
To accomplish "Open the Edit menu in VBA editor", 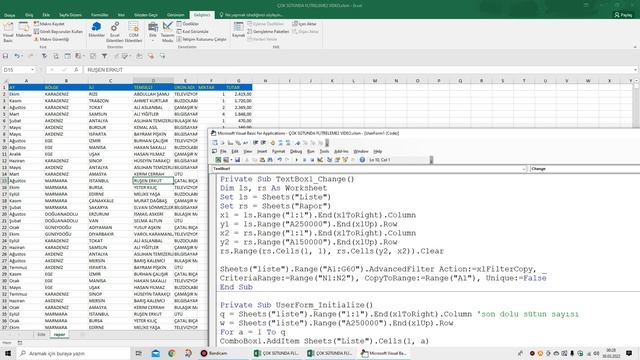I will tap(235, 151).
